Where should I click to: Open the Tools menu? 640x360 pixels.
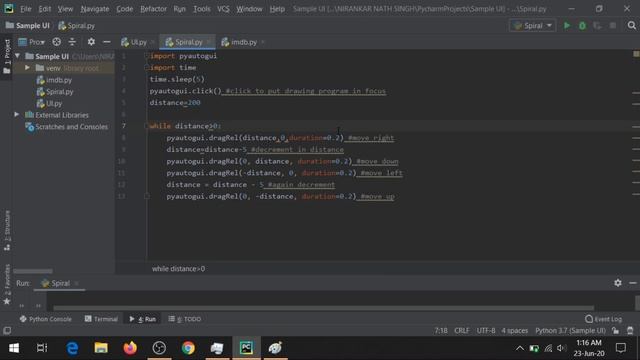coord(202,9)
